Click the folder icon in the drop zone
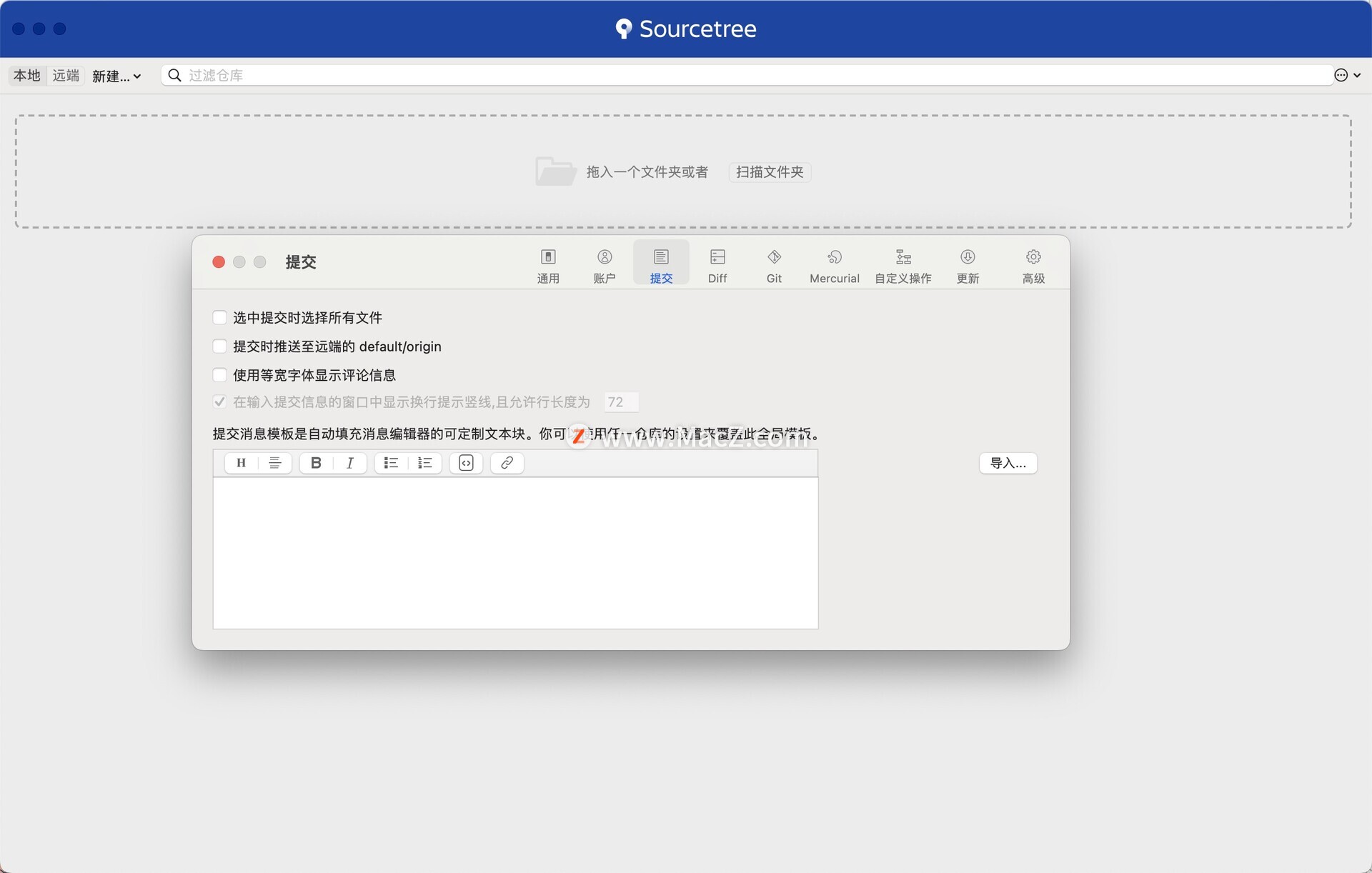The image size is (1372, 873). pyautogui.click(x=555, y=171)
